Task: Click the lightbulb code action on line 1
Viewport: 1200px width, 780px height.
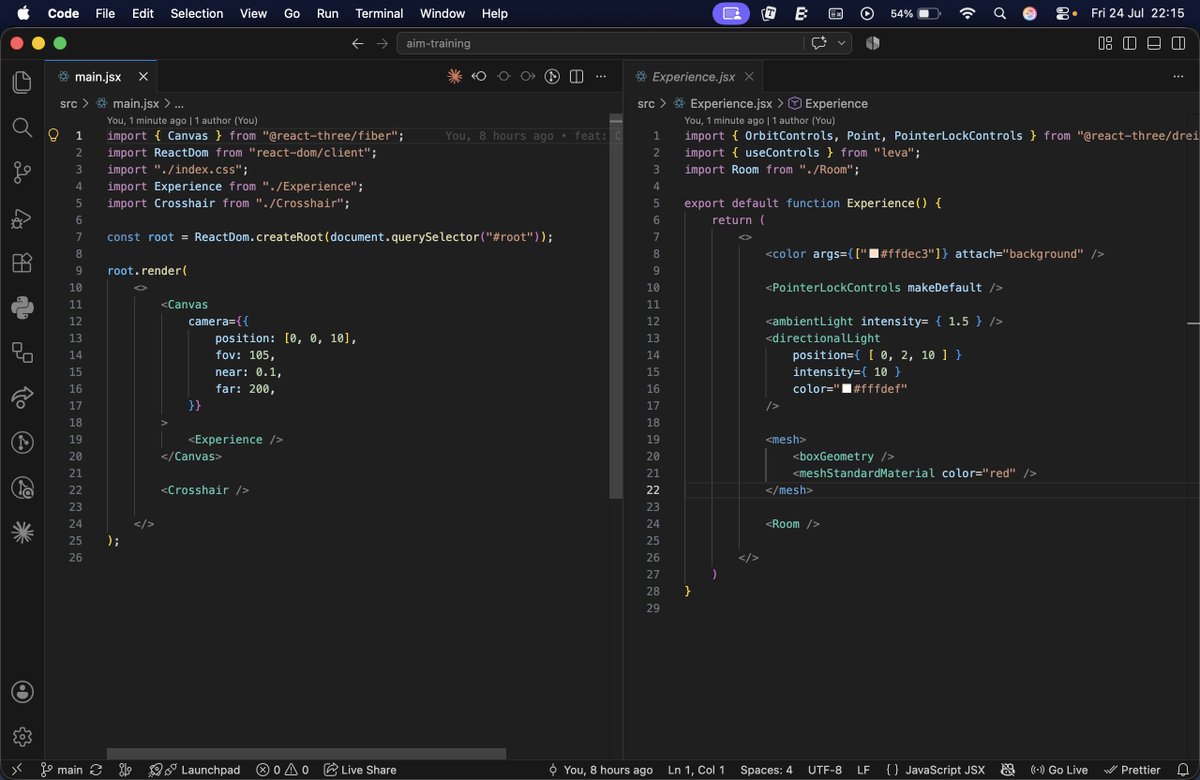Action: click(54, 135)
